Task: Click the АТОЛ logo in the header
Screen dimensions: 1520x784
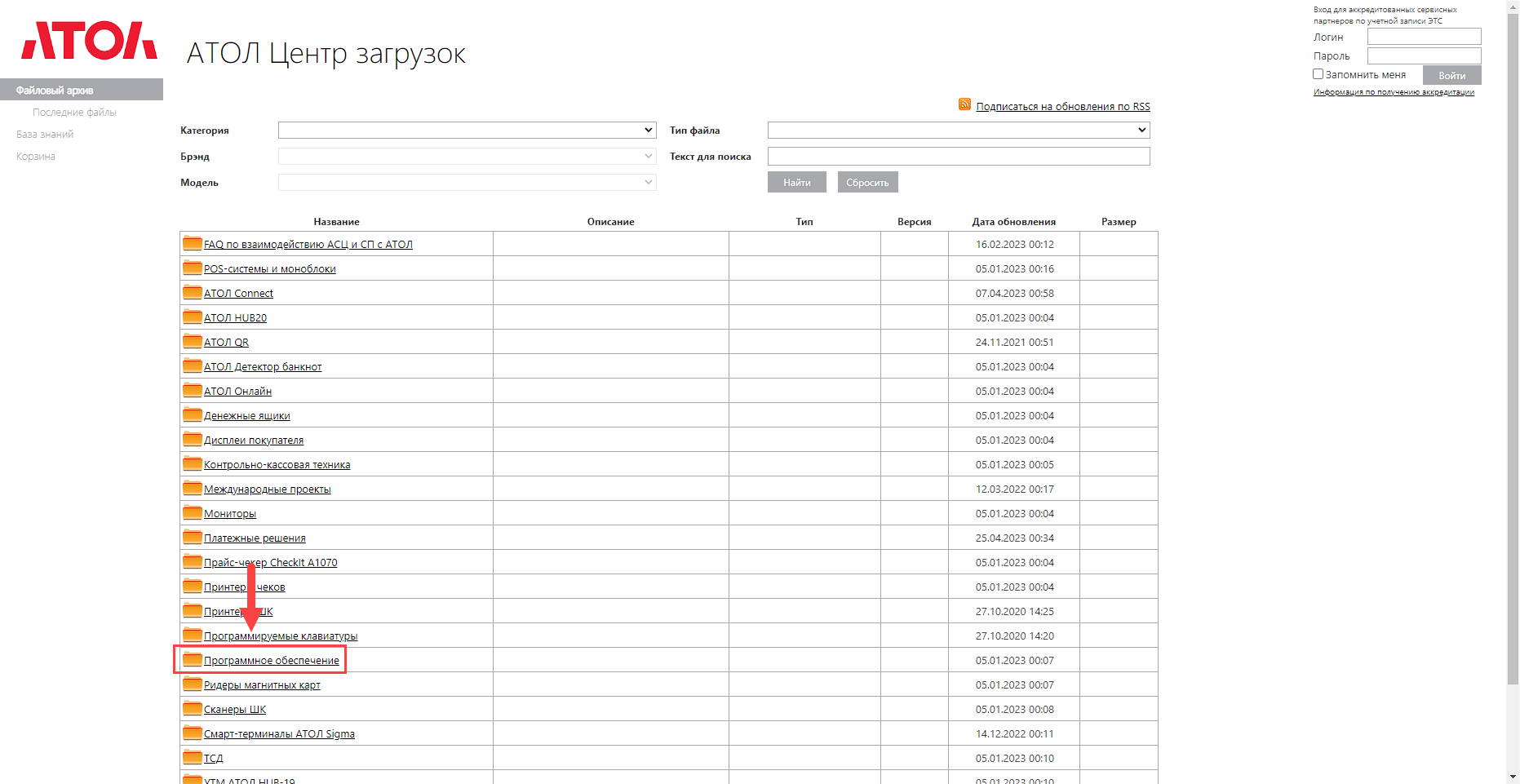Action: coord(89,41)
